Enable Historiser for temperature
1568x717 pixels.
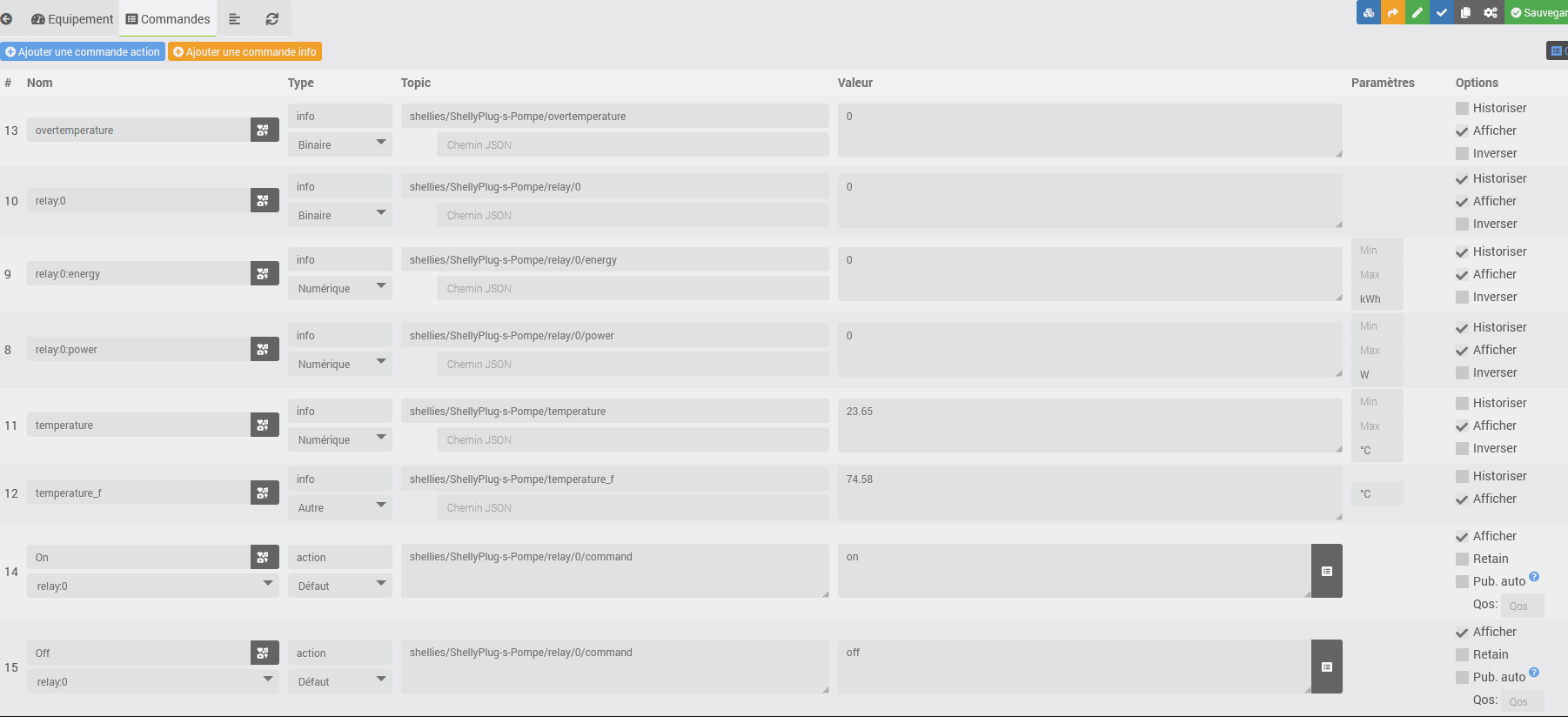(x=1462, y=404)
